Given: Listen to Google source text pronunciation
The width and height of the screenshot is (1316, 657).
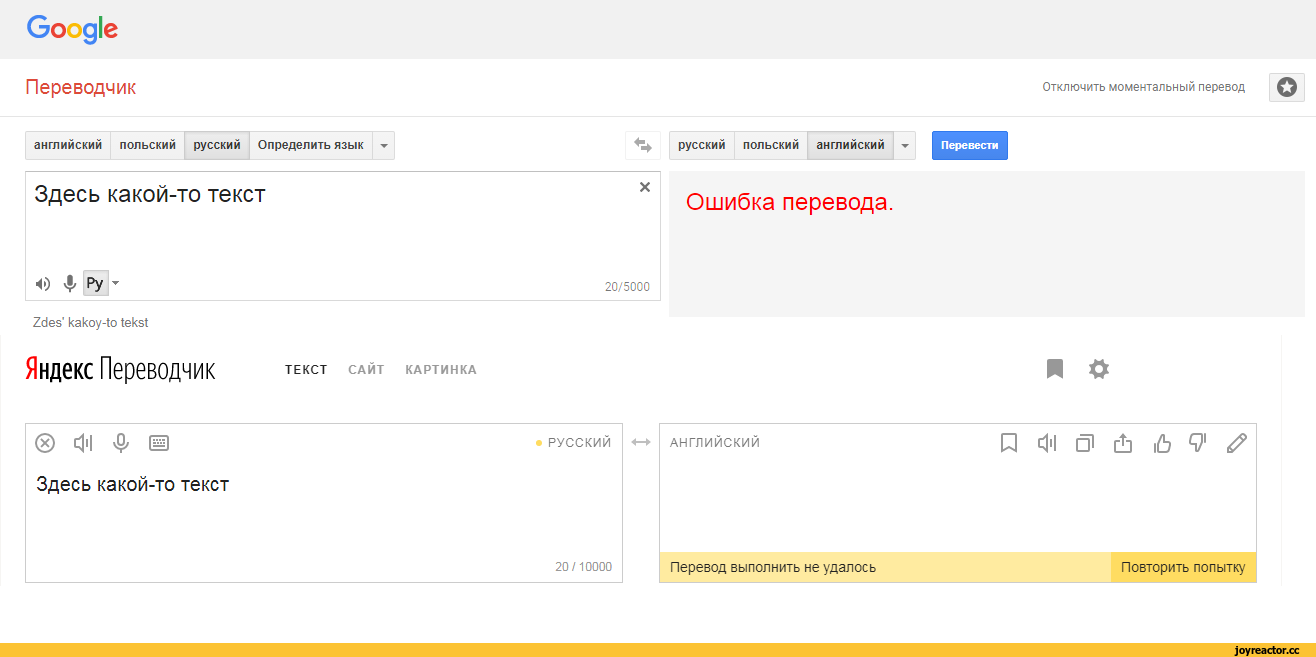Looking at the screenshot, I should tap(43, 284).
